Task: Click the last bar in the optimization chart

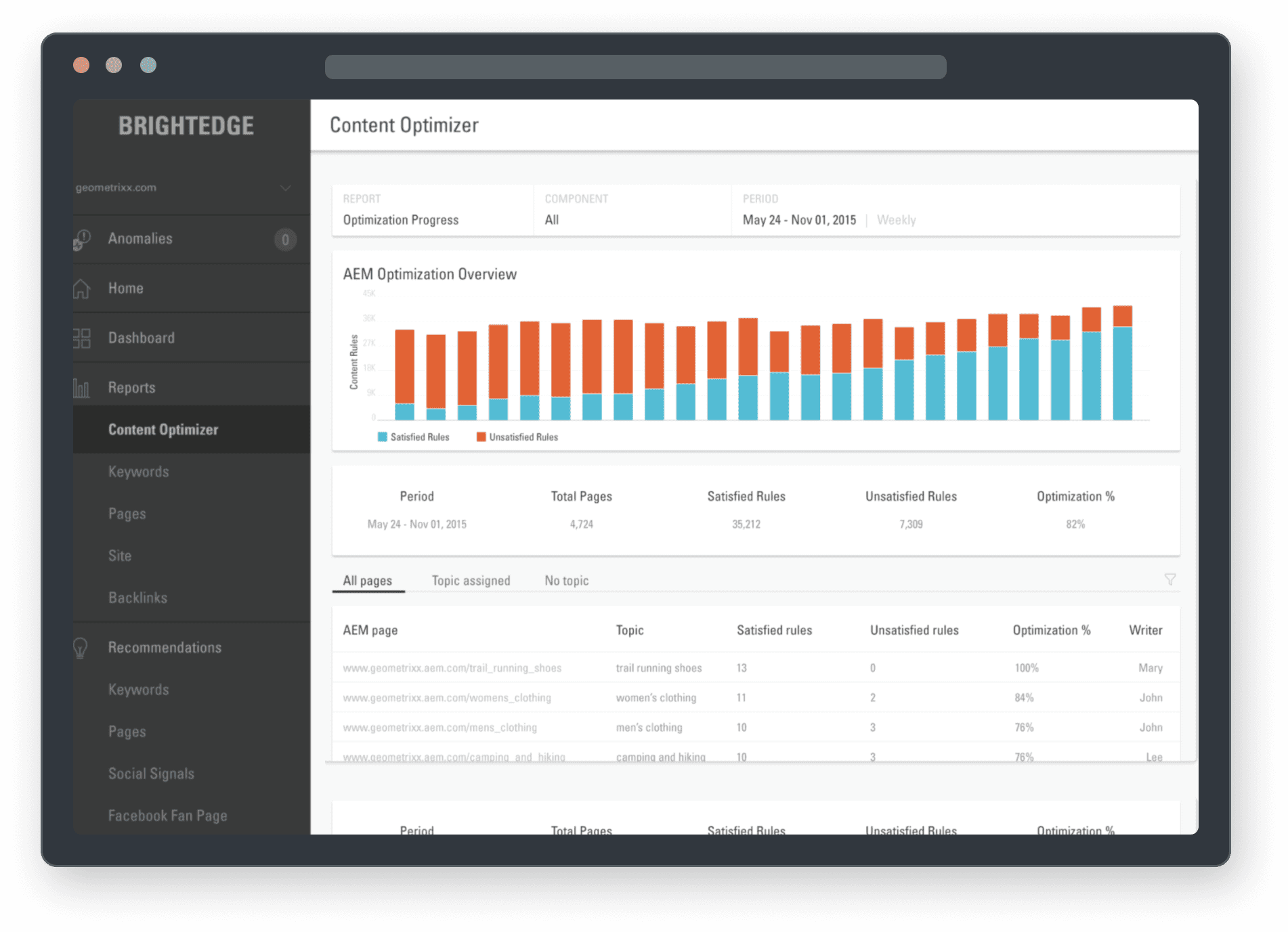Action: (x=1122, y=365)
